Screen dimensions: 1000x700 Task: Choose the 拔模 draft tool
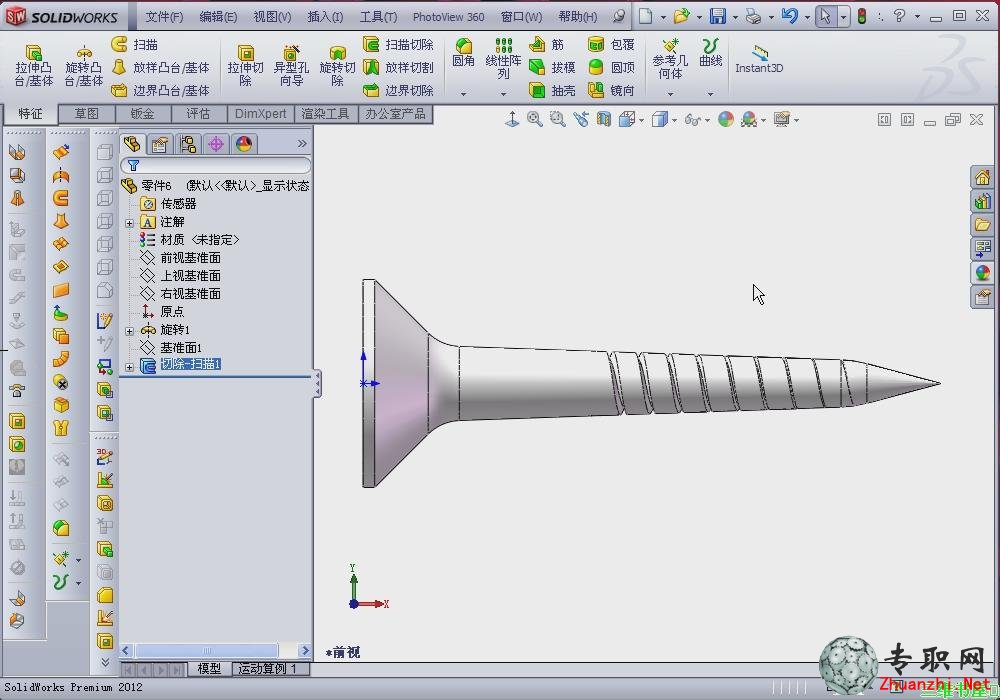tap(552, 67)
